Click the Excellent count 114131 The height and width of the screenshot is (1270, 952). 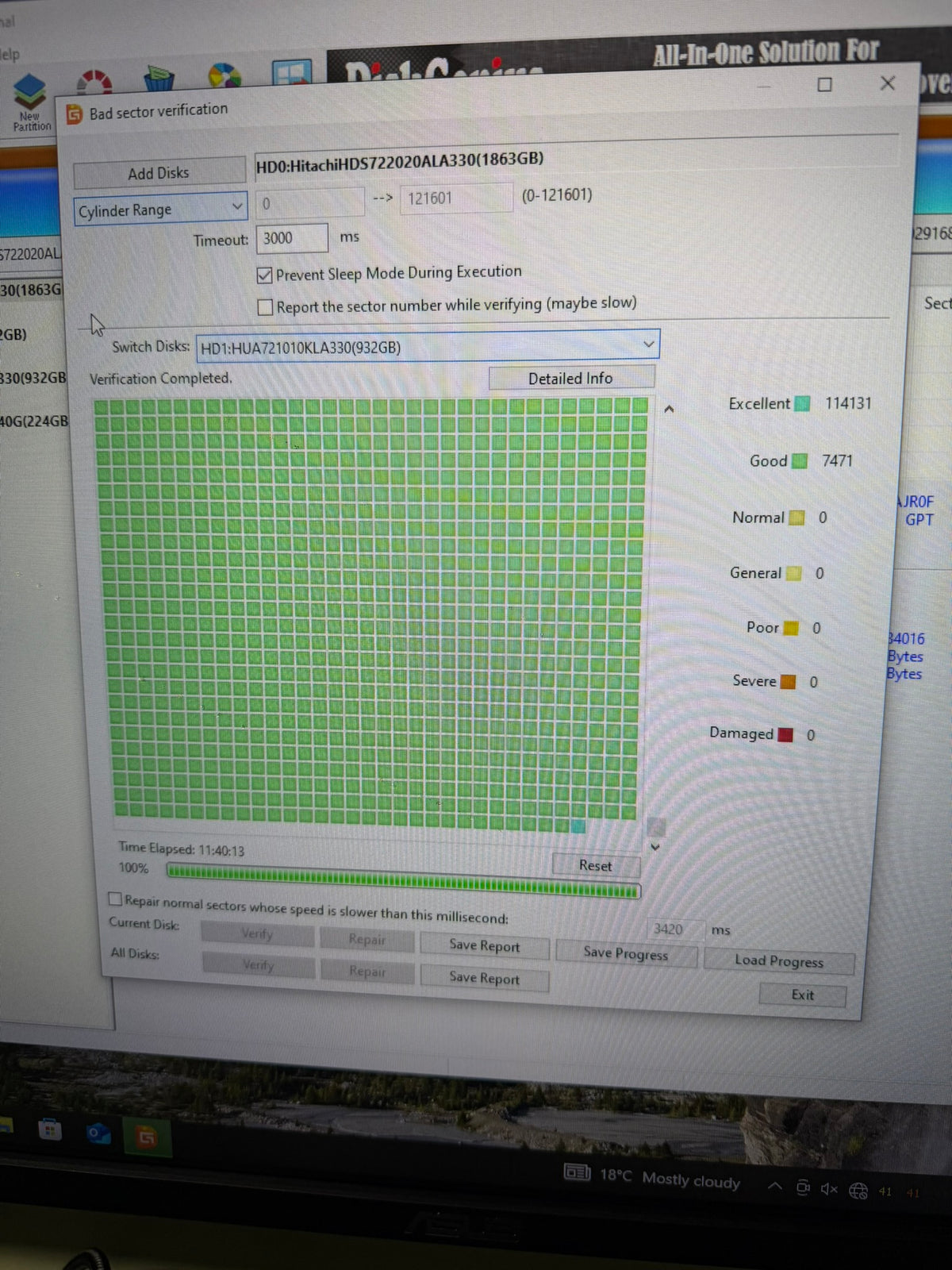848,403
